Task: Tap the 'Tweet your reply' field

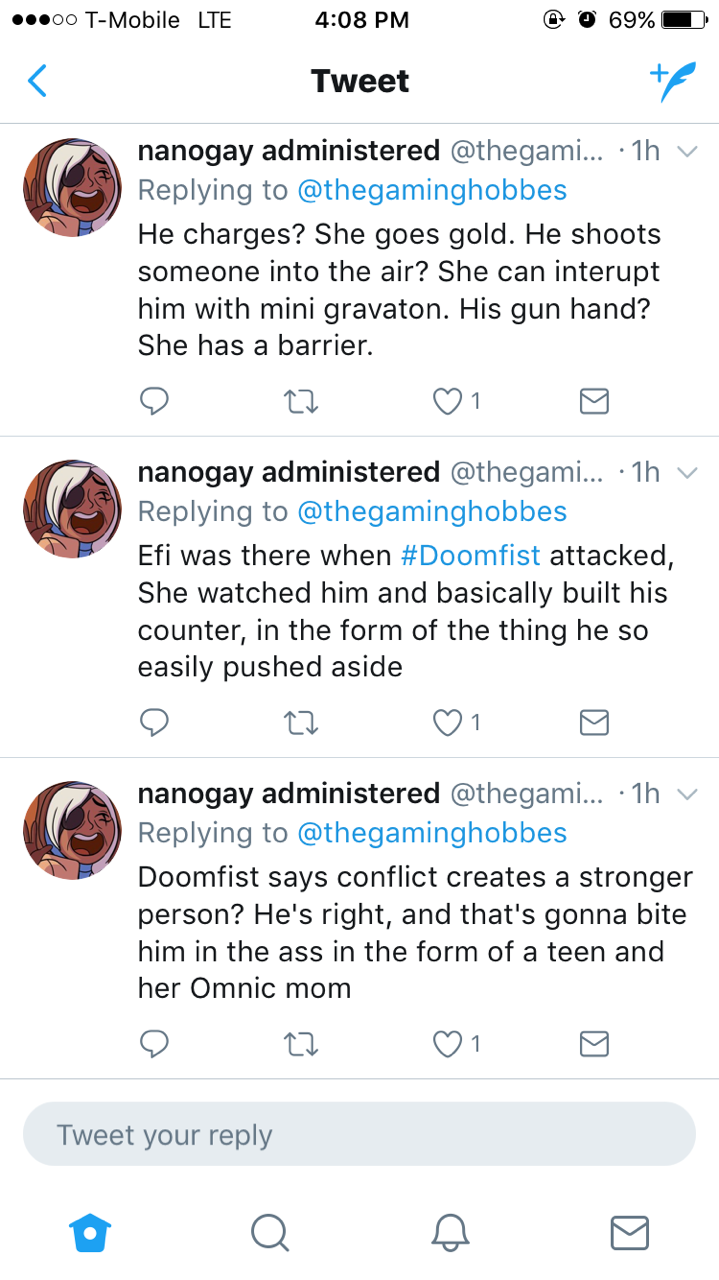Action: click(359, 1135)
